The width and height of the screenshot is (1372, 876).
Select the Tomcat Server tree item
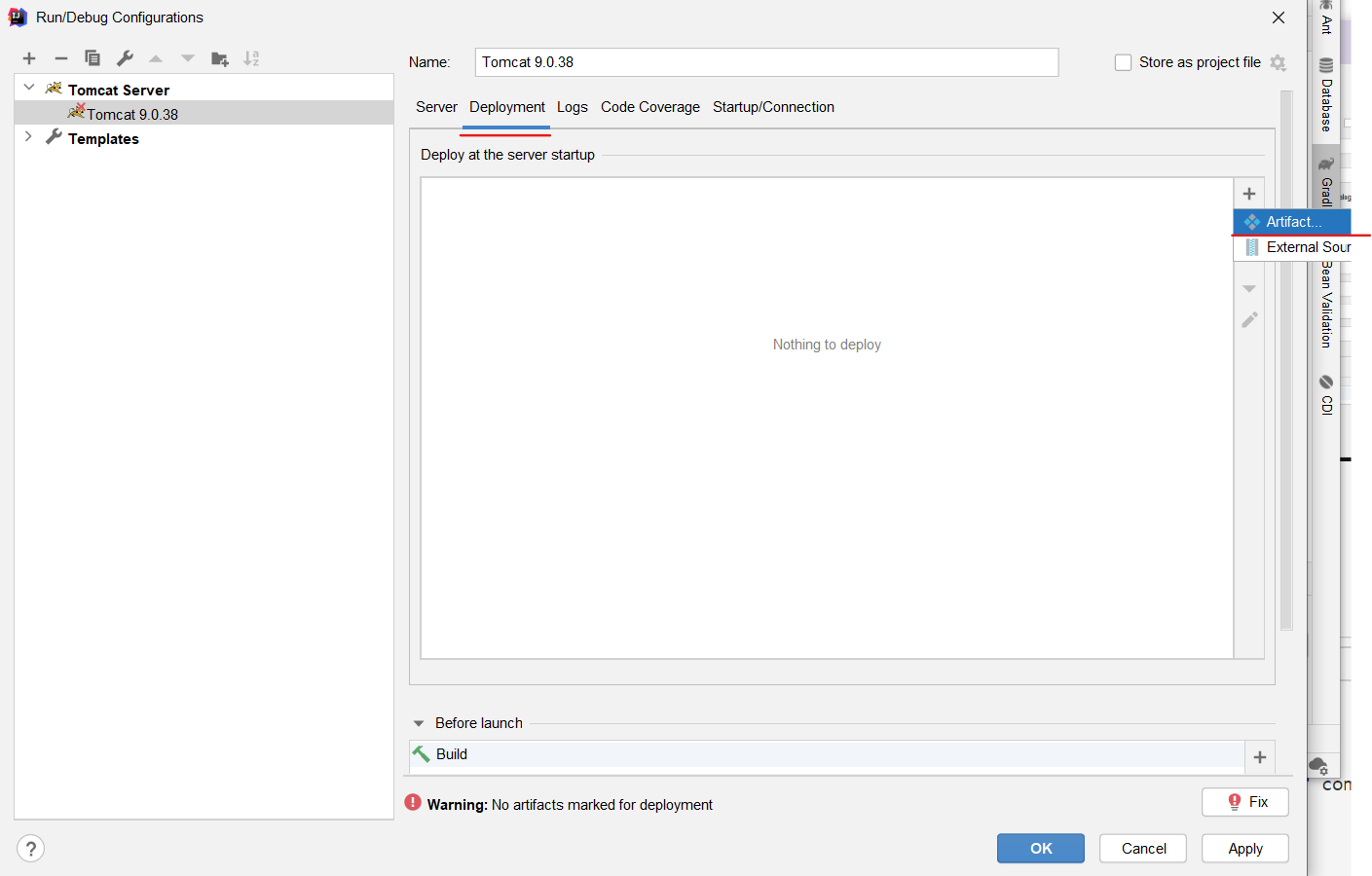(x=119, y=90)
